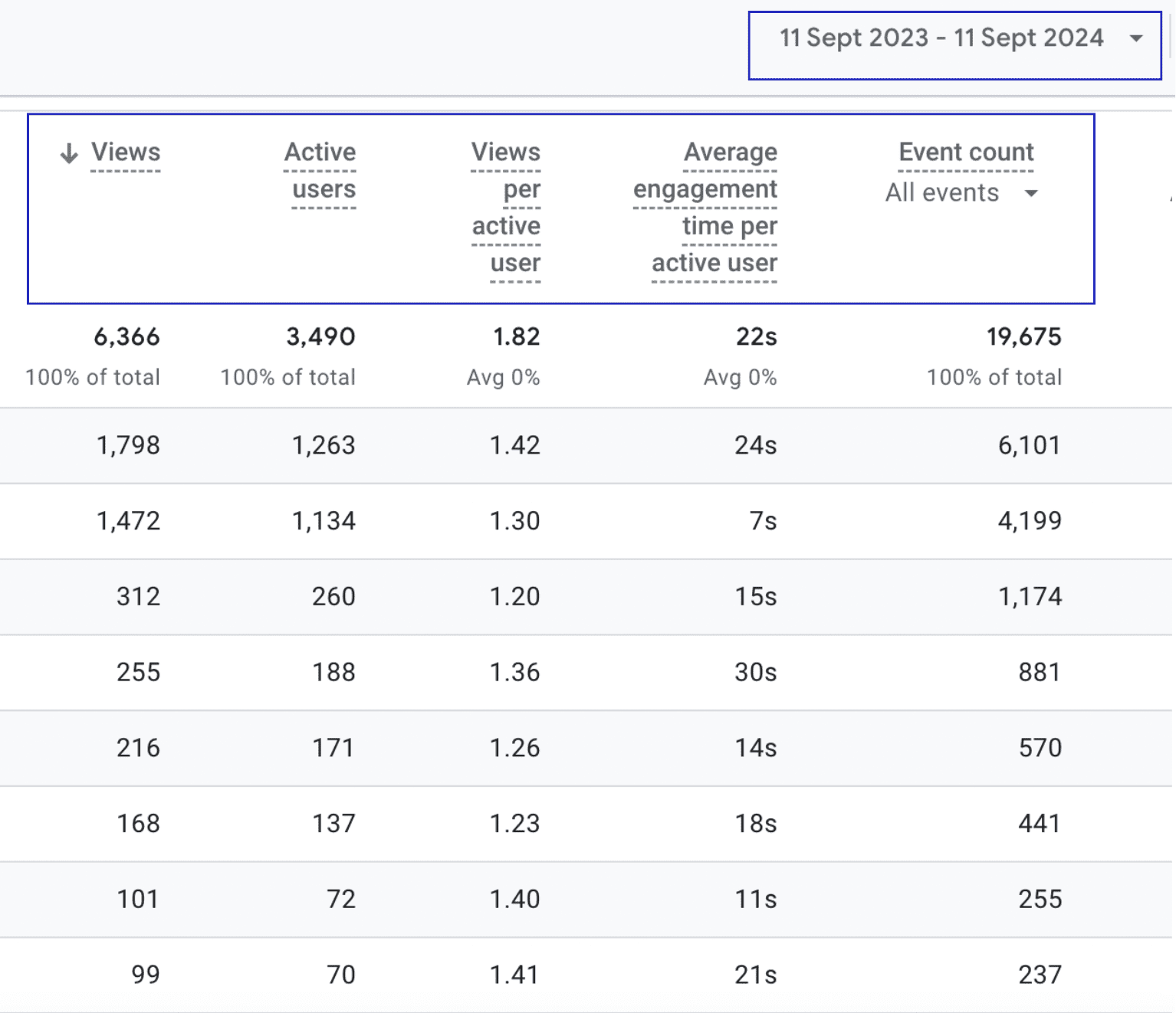Click event count cell 237
Screen dimensions: 1176x1013
point(1040,975)
